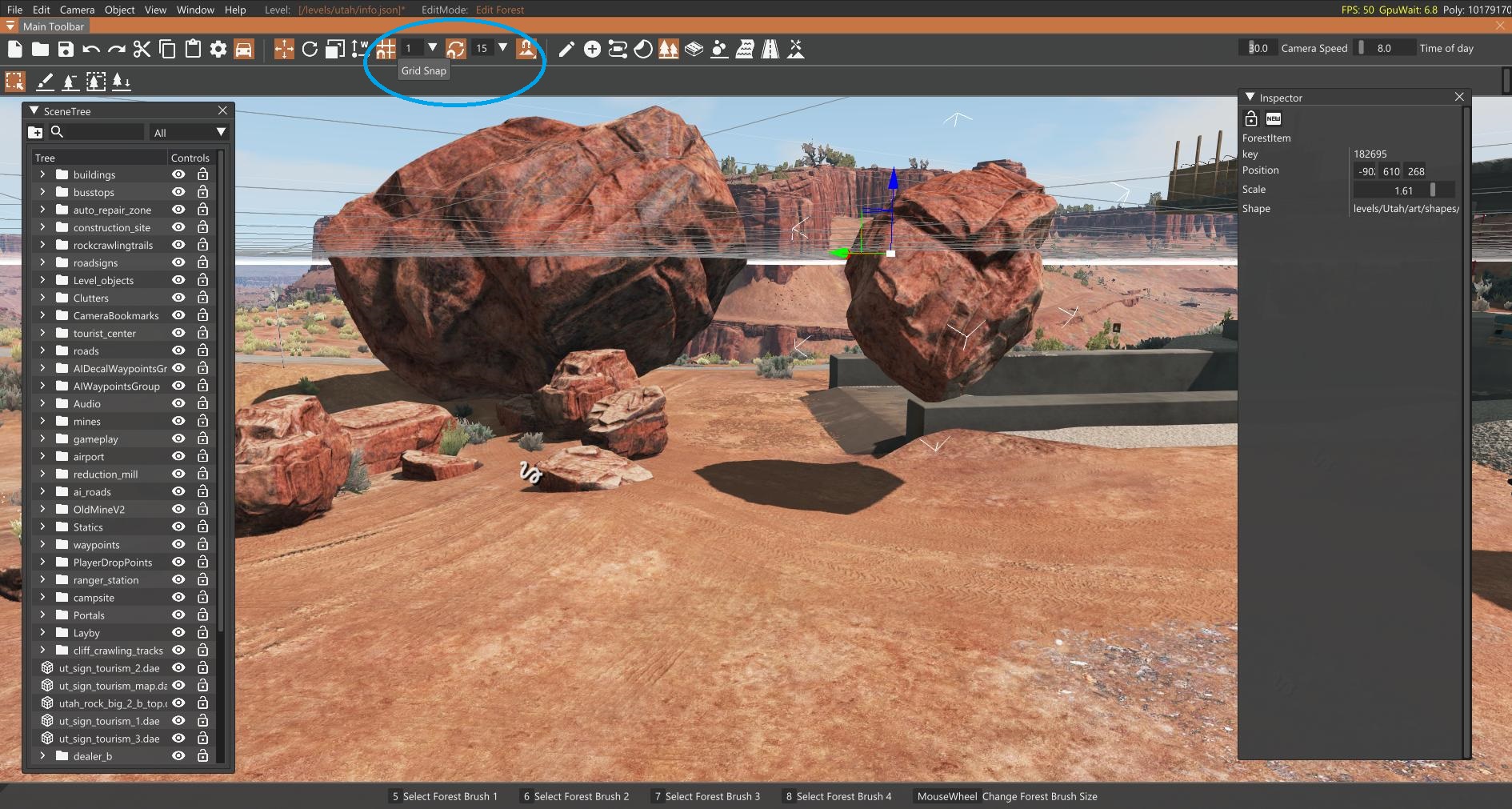The image size is (1512, 809).
Task: Select the forest item selection tool
Action: click(x=15, y=81)
